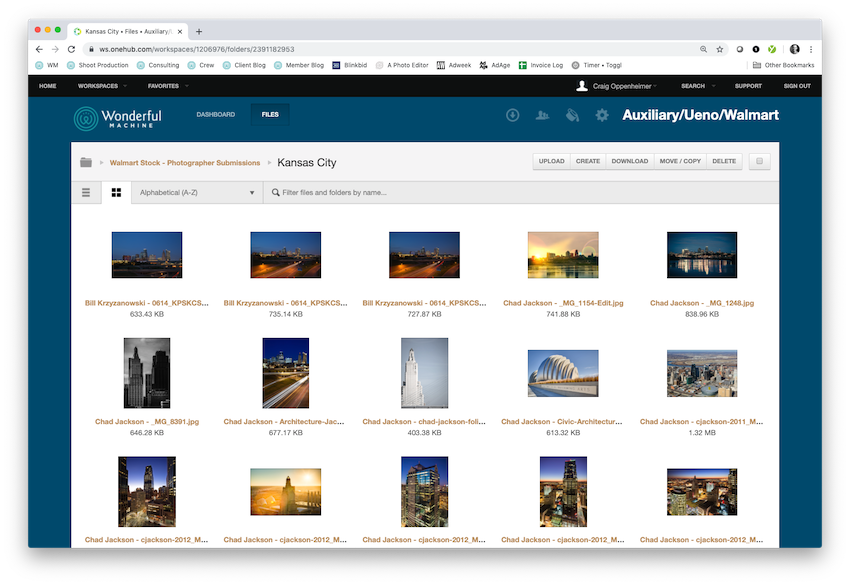Viewport: 850px width, 585px height.
Task: Open the Consulting bookmark
Action: click(x=158, y=65)
